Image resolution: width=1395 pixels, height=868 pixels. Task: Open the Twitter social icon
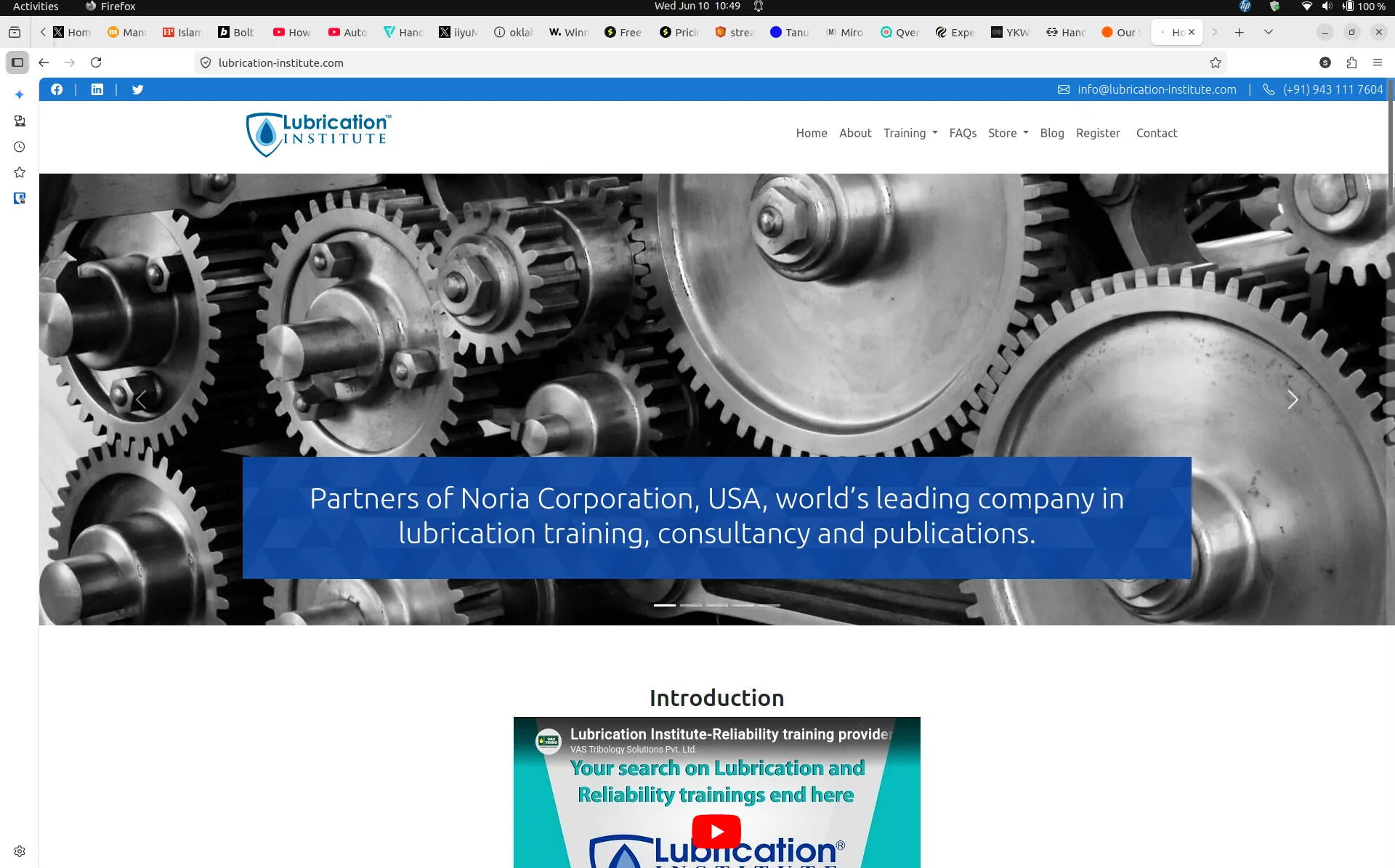(x=138, y=89)
